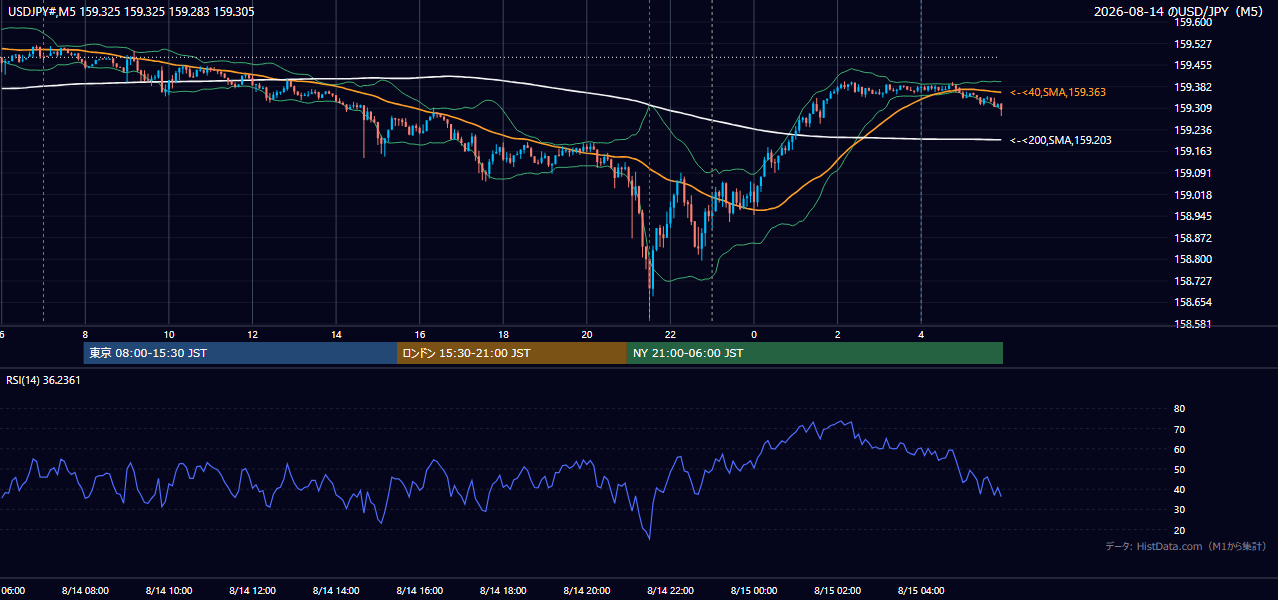1278x600 pixels.
Task: Select the ロンドン 15:30-21:00 JST session bar
Action: 512,353
